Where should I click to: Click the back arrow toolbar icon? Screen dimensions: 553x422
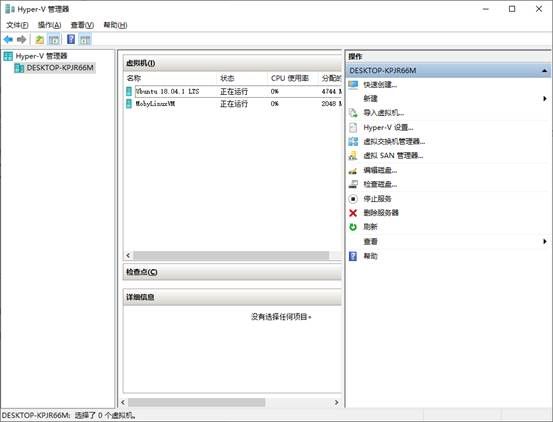tap(8, 39)
